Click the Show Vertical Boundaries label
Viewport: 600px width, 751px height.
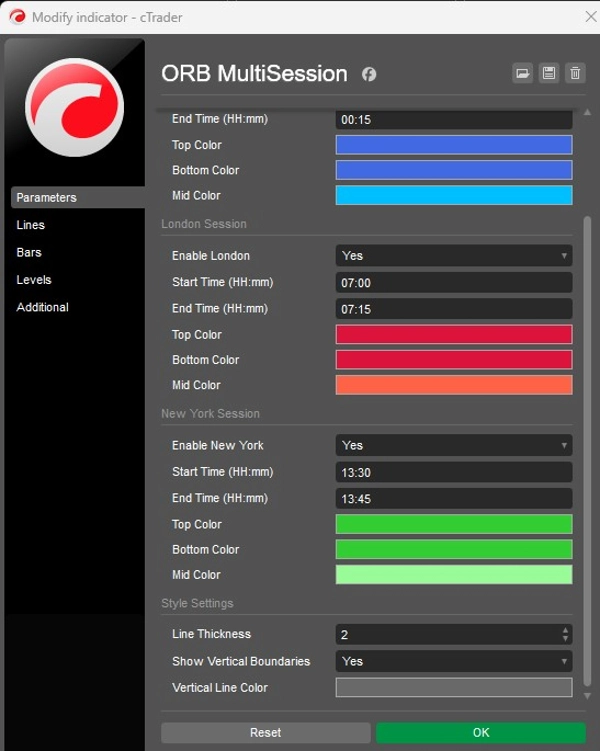pyautogui.click(x=241, y=661)
